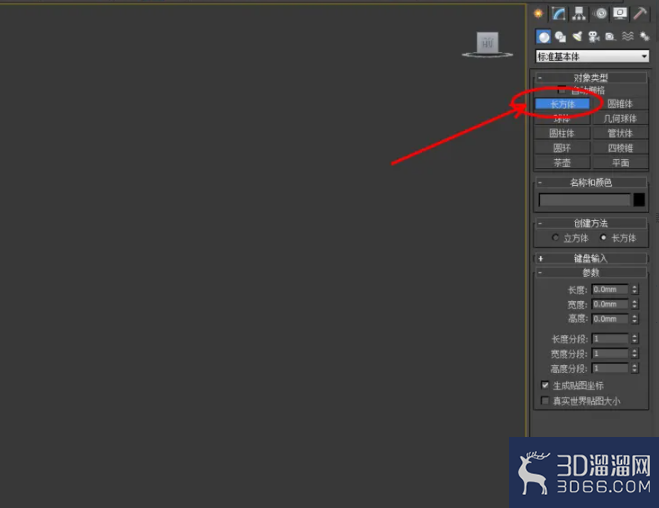The height and width of the screenshot is (508, 659).
Task: Select the Shapes category icon
Action: tap(560, 37)
